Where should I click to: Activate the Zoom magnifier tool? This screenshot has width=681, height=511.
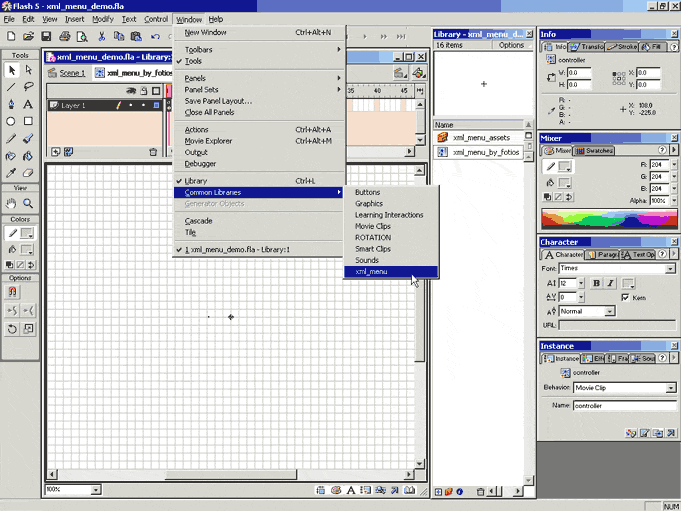tap(28, 202)
